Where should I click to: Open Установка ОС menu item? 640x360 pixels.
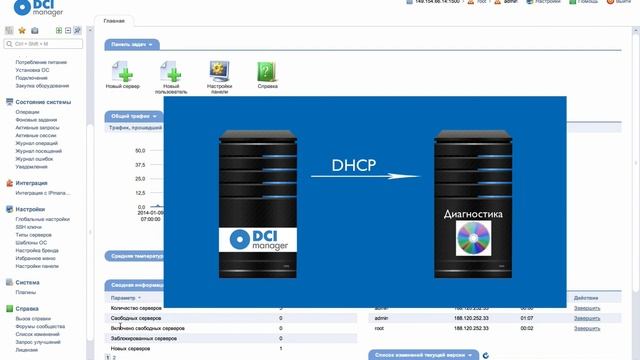(x=32, y=70)
